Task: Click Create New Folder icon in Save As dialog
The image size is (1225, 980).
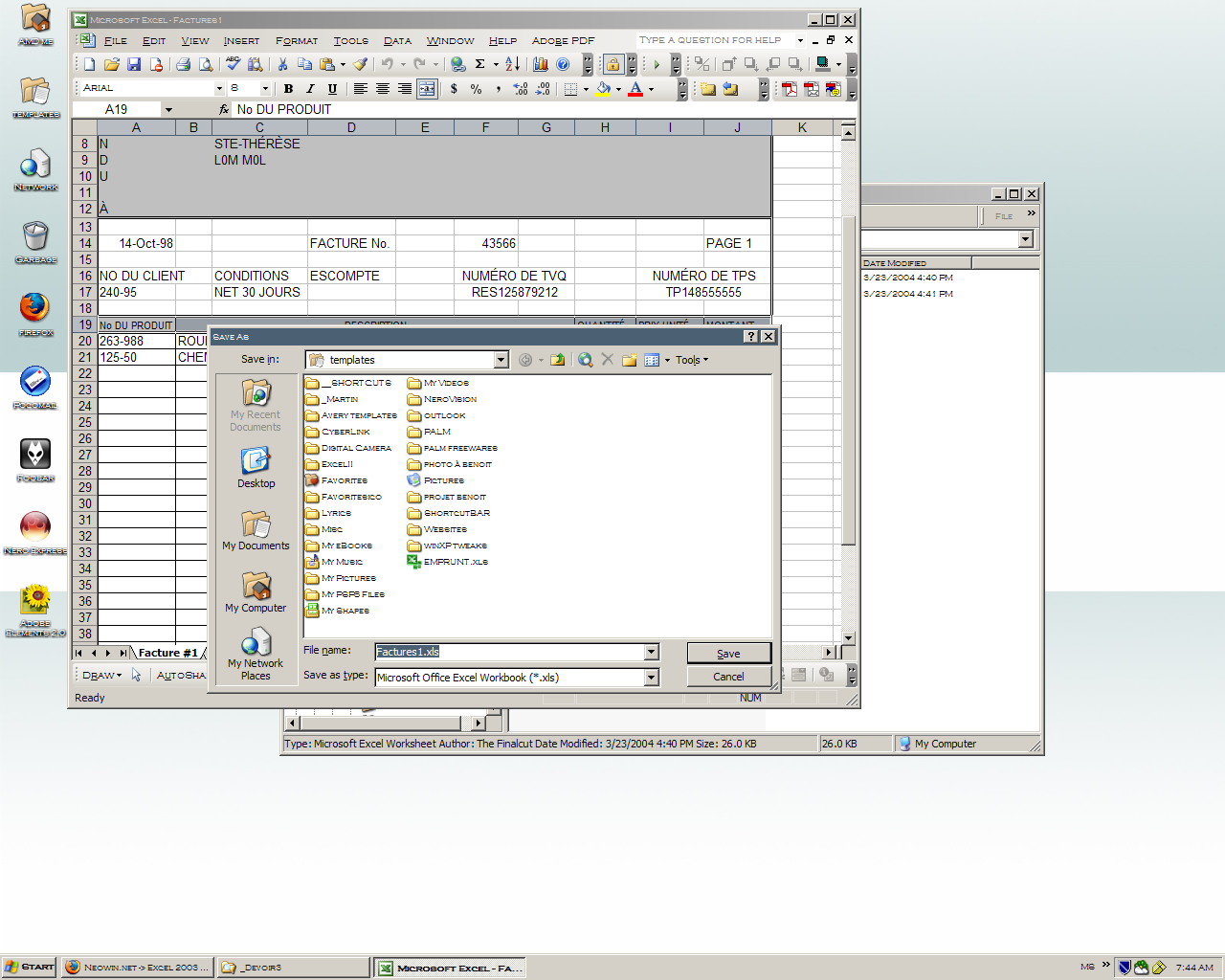Action: coord(629,360)
